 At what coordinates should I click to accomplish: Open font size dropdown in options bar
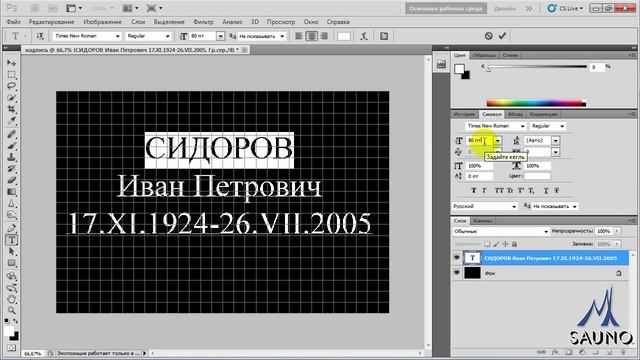click(220, 36)
